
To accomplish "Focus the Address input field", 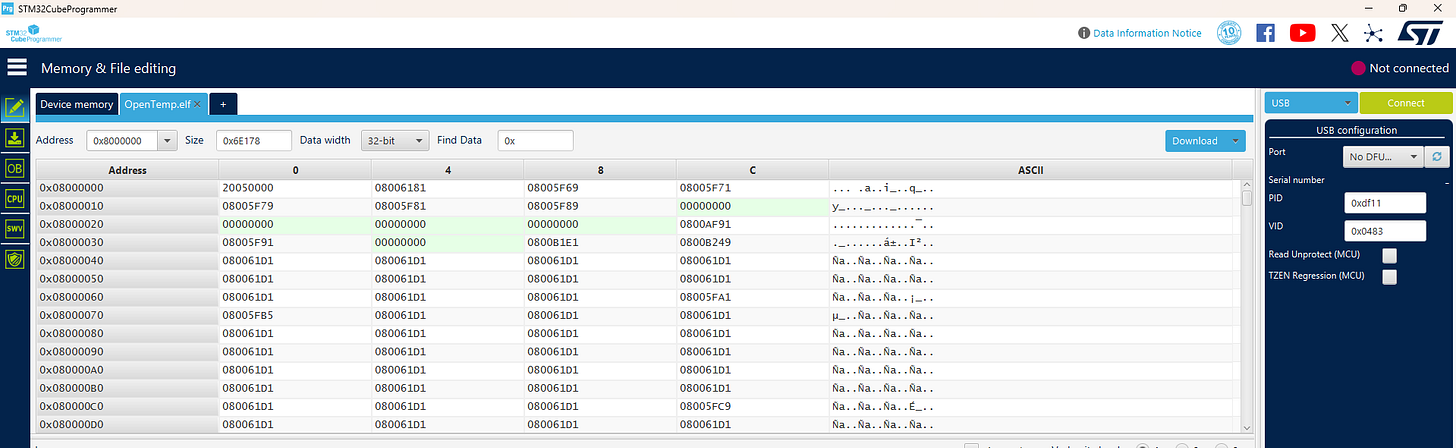I will [122, 141].
